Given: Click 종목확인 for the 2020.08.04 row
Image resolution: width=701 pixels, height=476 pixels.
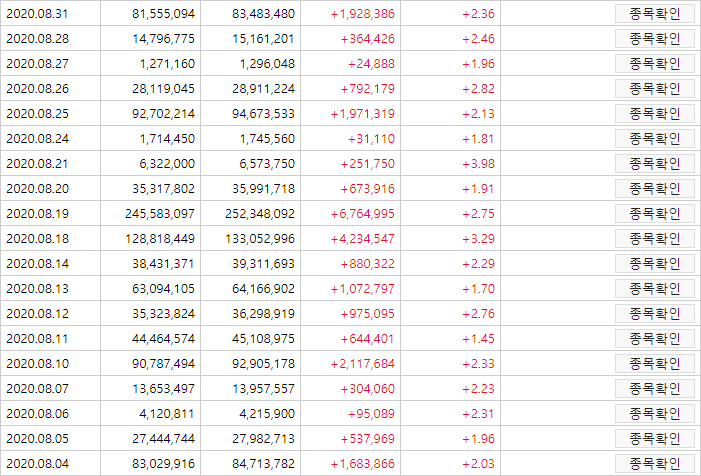Looking at the screenshot, I should 655,464.
